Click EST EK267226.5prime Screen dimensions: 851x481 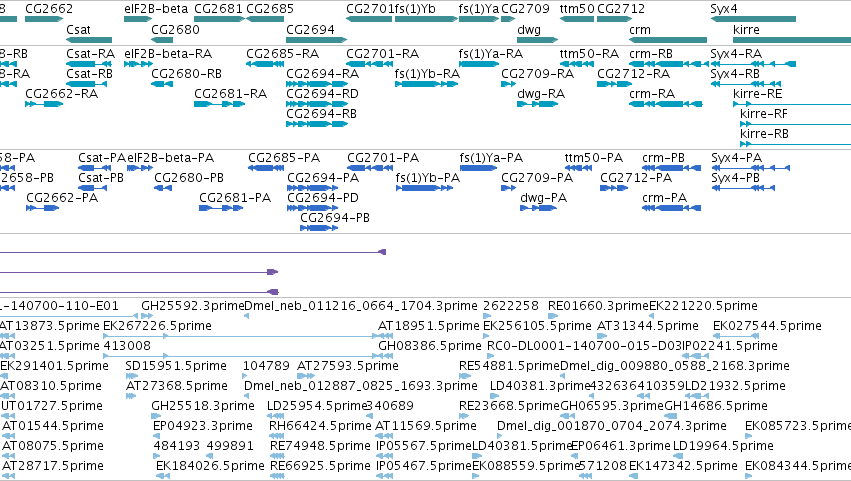tap(240, 336)
